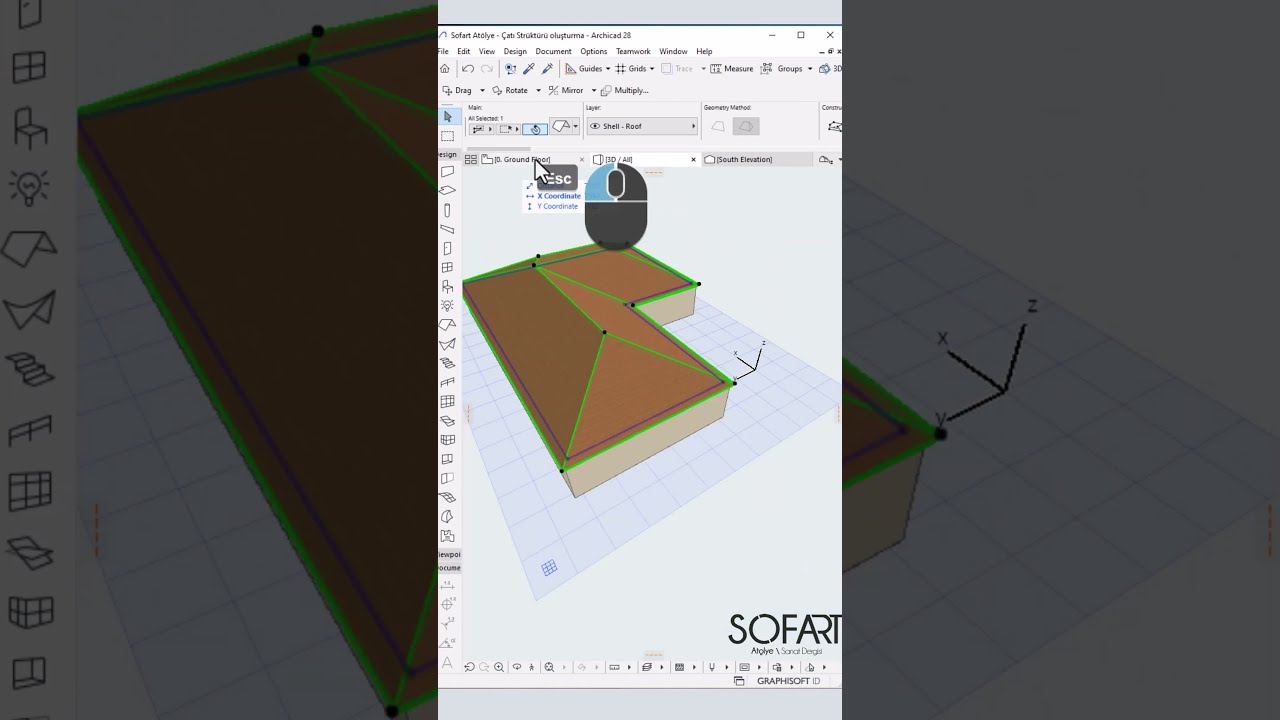Select the Window tool in toolbox
Viewport: 1280px width, 720px height.
447,267
